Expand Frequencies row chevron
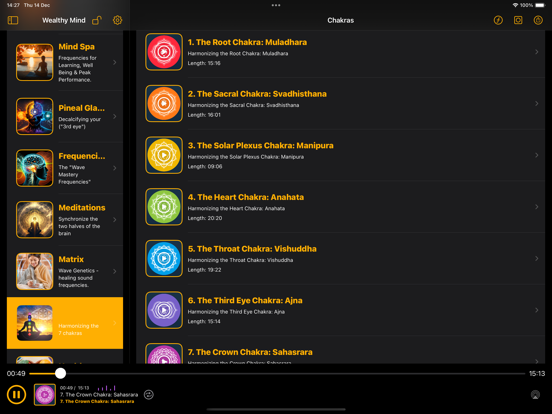The image size is (552, 414). click(115, 168)
